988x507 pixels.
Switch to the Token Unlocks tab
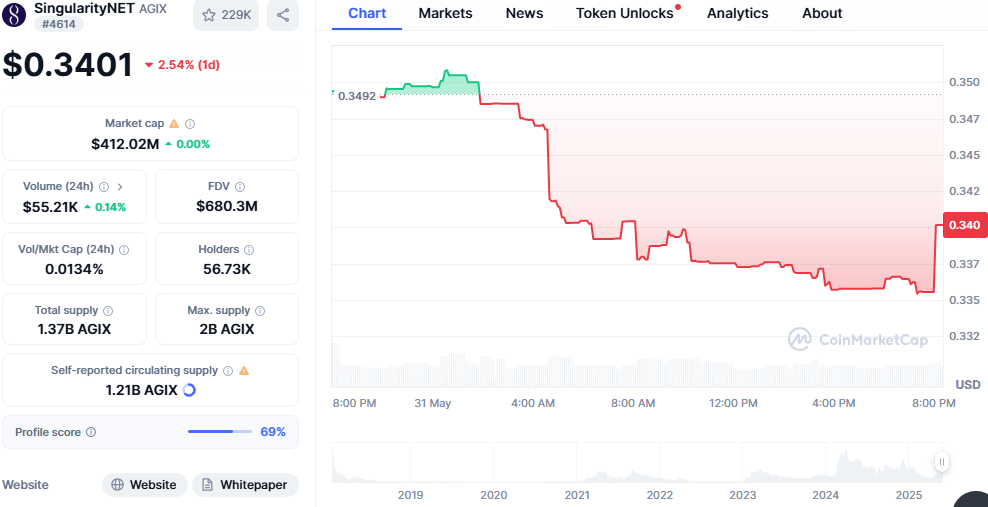tap(625, 14)
